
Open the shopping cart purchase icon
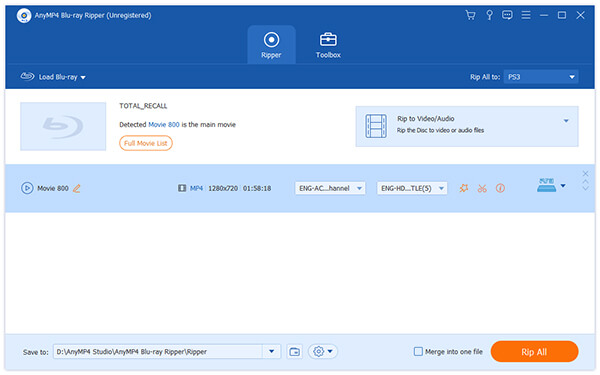470,15
